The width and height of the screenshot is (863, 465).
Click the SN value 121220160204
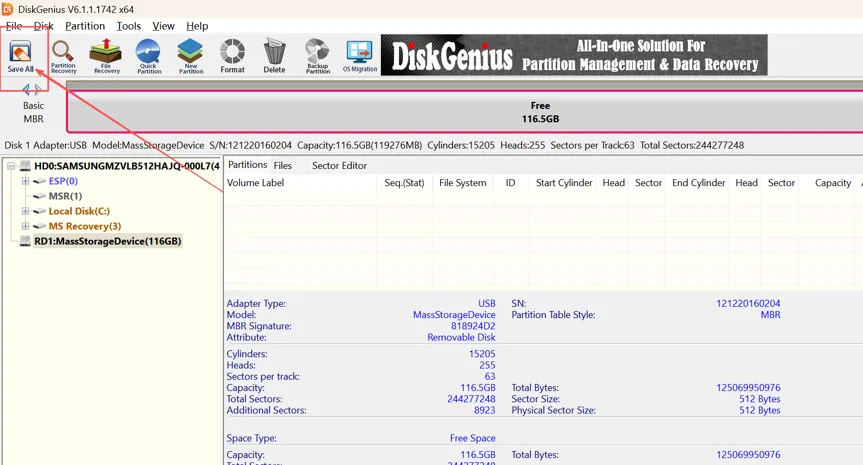point(748,303)
